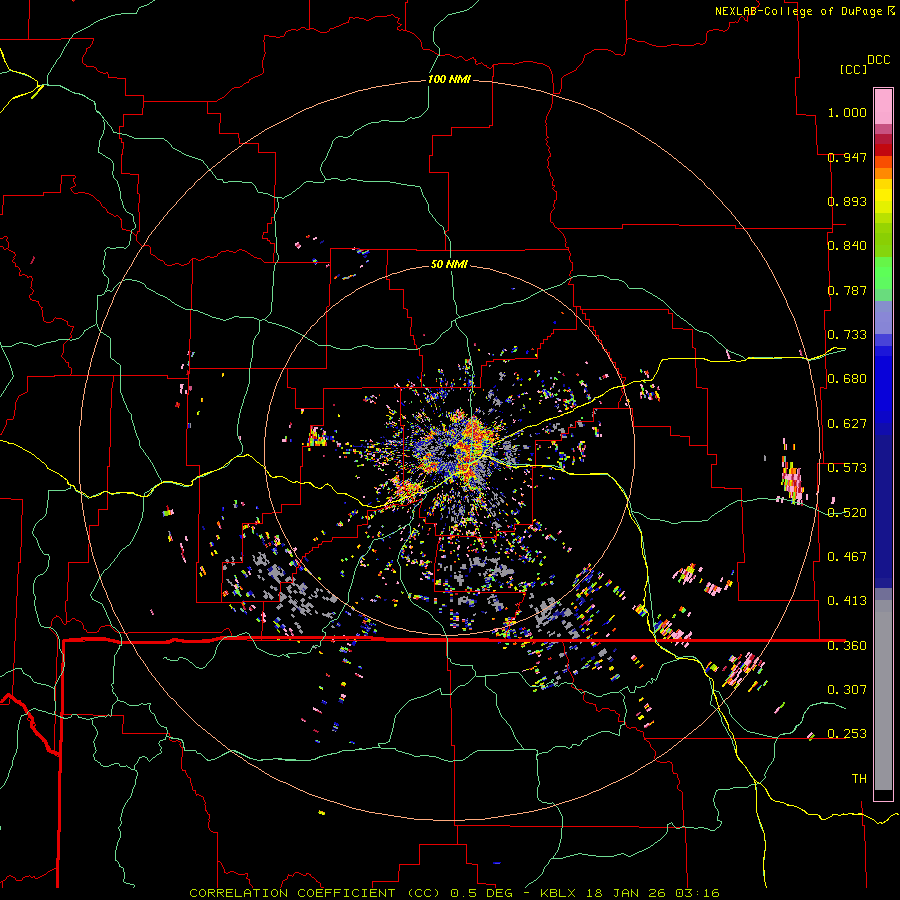Click the 0.307 value on the color scale

click(847, 690)
